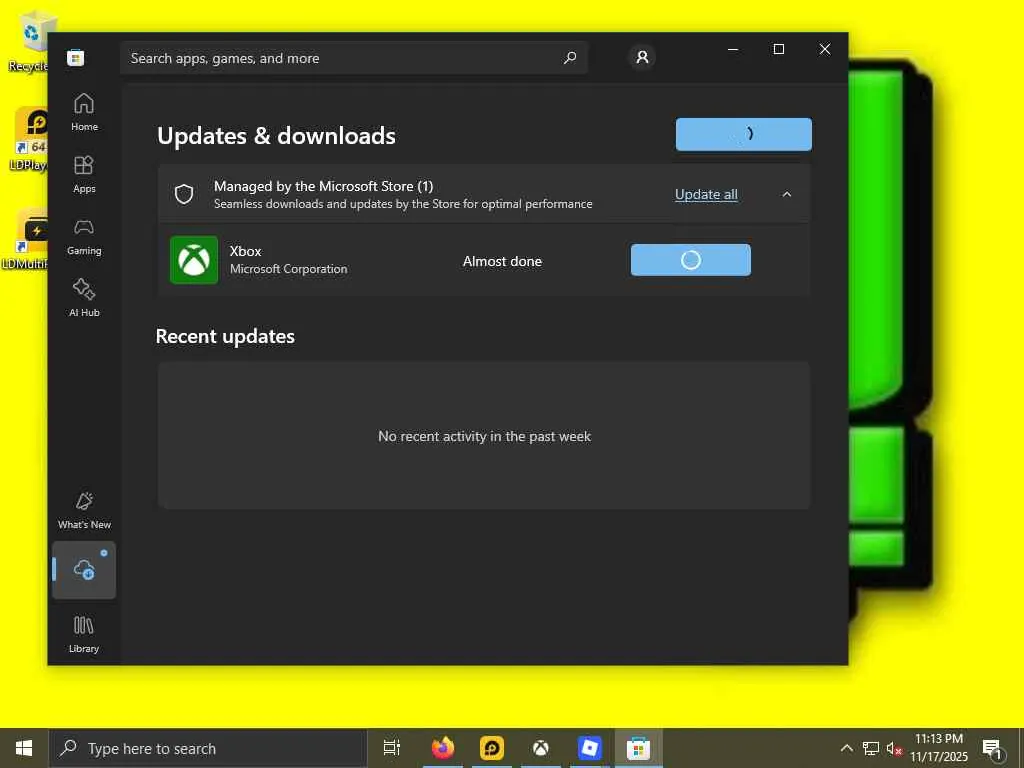Image resolution: width=1024 pixels, height=768 pixels.
Task: Show hidden system tray icons
Action: pyautogui.click(x=846, y=748)
